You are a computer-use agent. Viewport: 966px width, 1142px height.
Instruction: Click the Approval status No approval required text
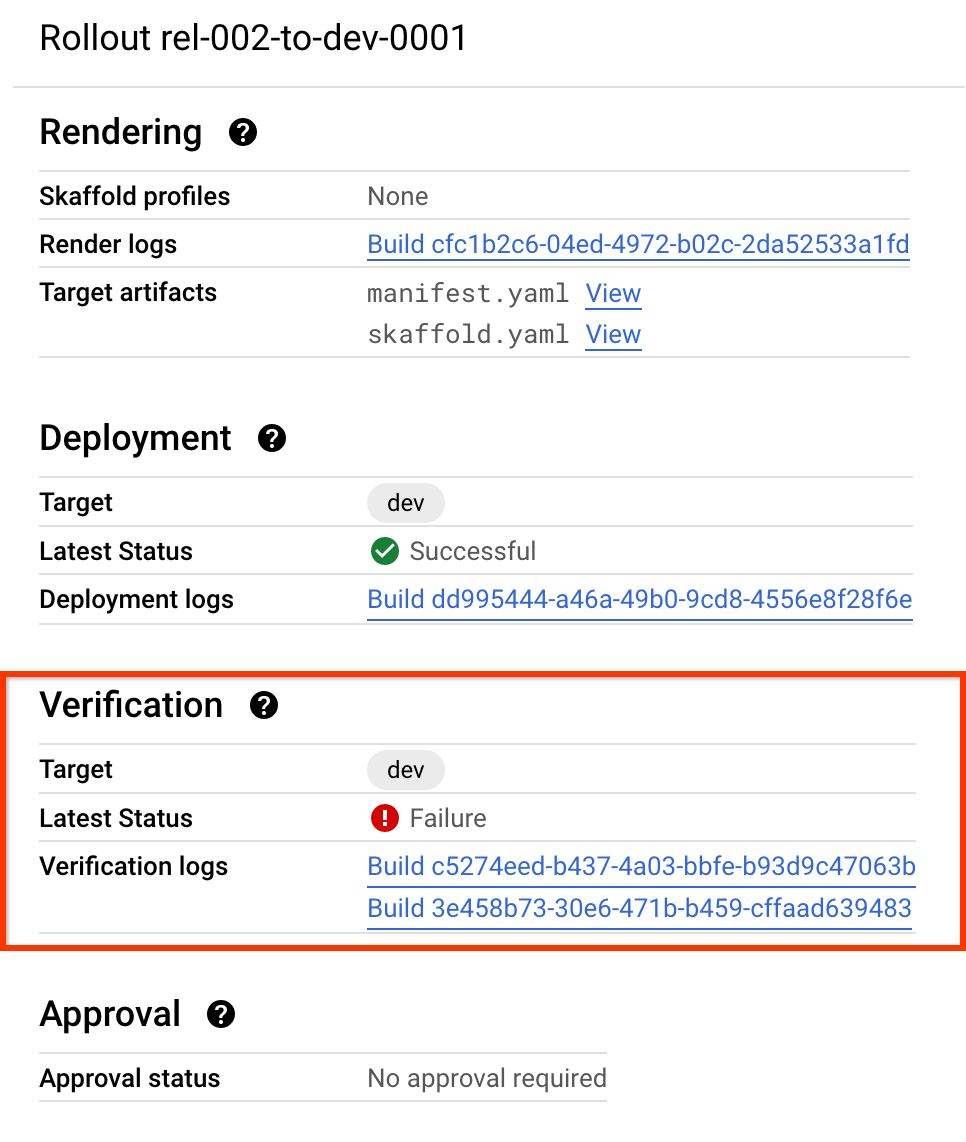tap(486, 1078)
